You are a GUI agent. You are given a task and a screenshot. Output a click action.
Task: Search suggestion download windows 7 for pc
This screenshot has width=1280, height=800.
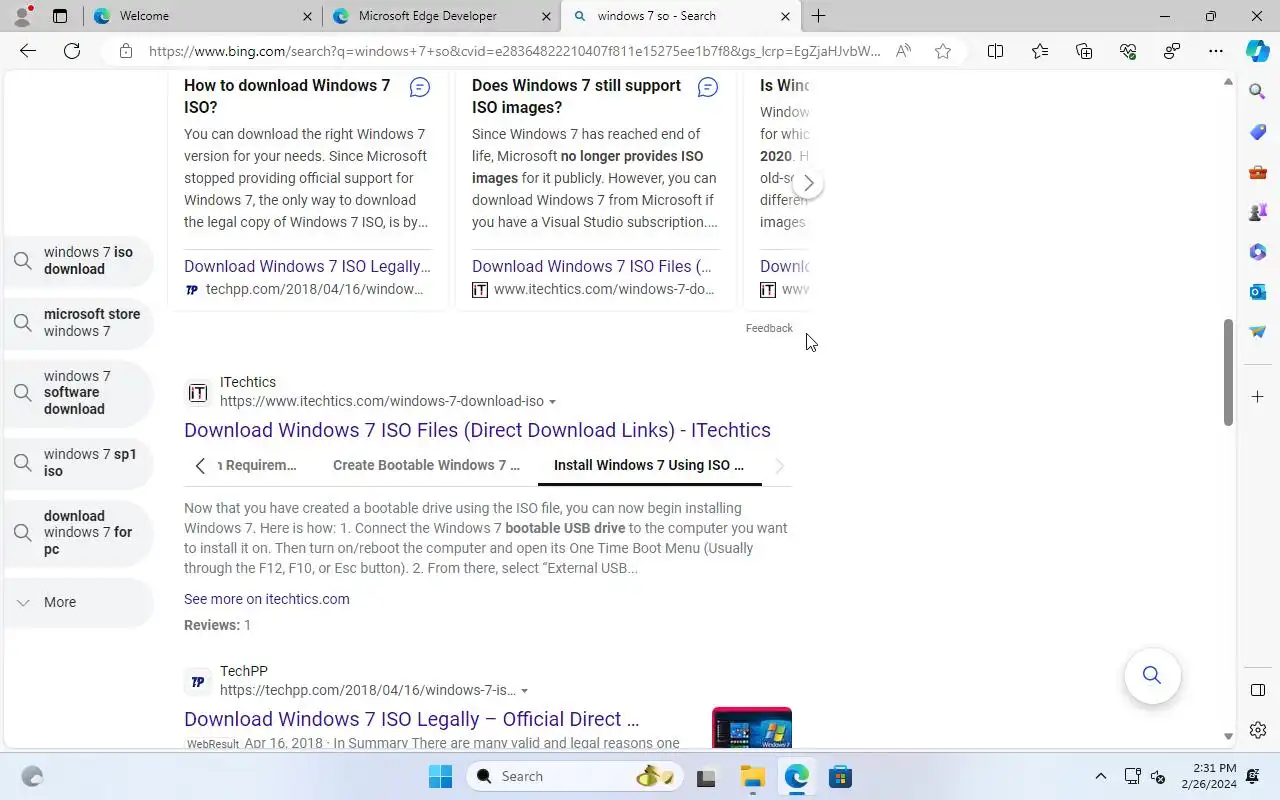pyautogui.click(x=78, y=533)
